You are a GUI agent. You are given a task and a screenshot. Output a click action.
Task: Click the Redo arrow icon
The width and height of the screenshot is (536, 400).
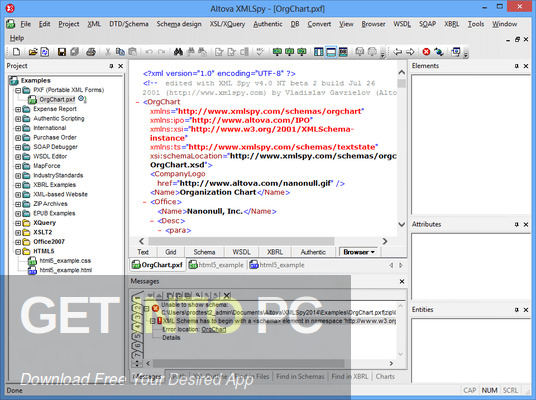[x=161, y=52]
